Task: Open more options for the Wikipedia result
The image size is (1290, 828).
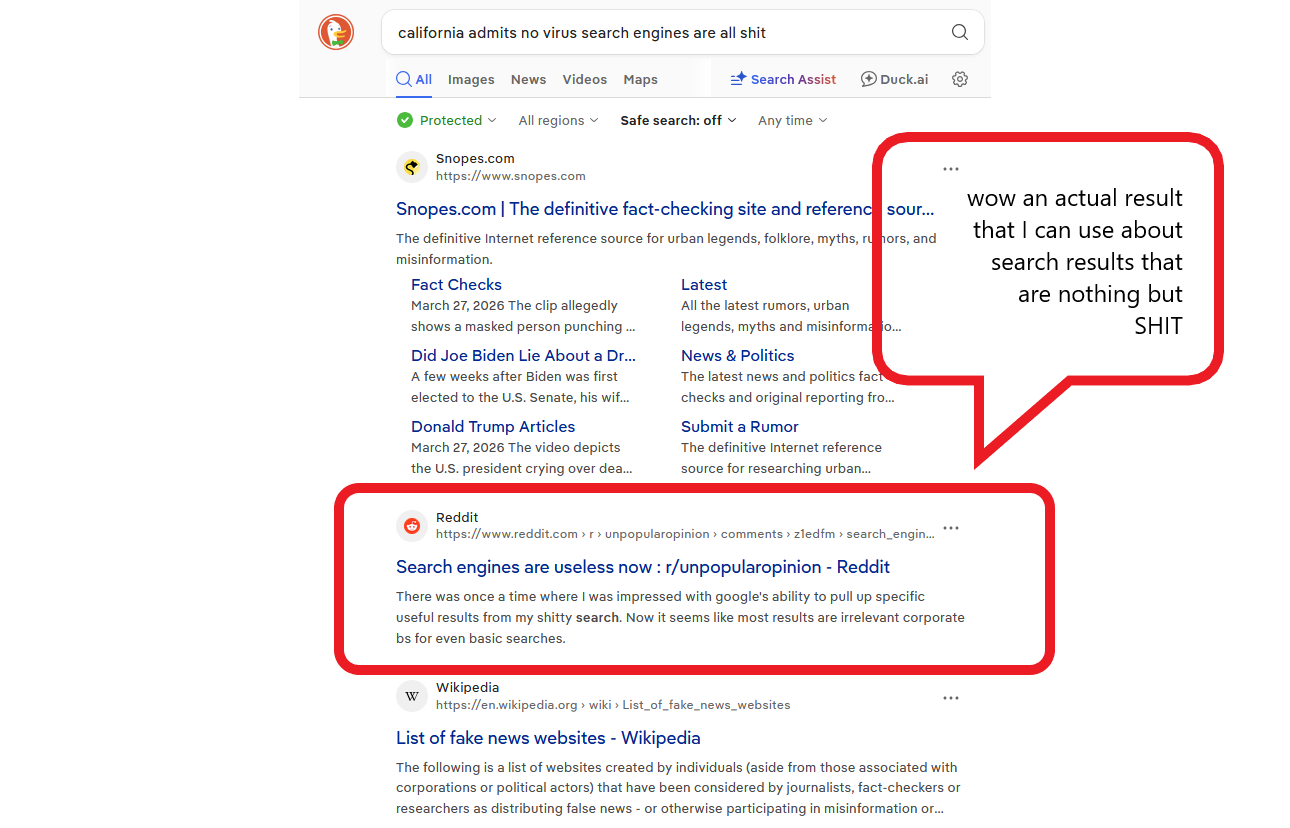Action: pyautogui.click(x=951, y=698)
